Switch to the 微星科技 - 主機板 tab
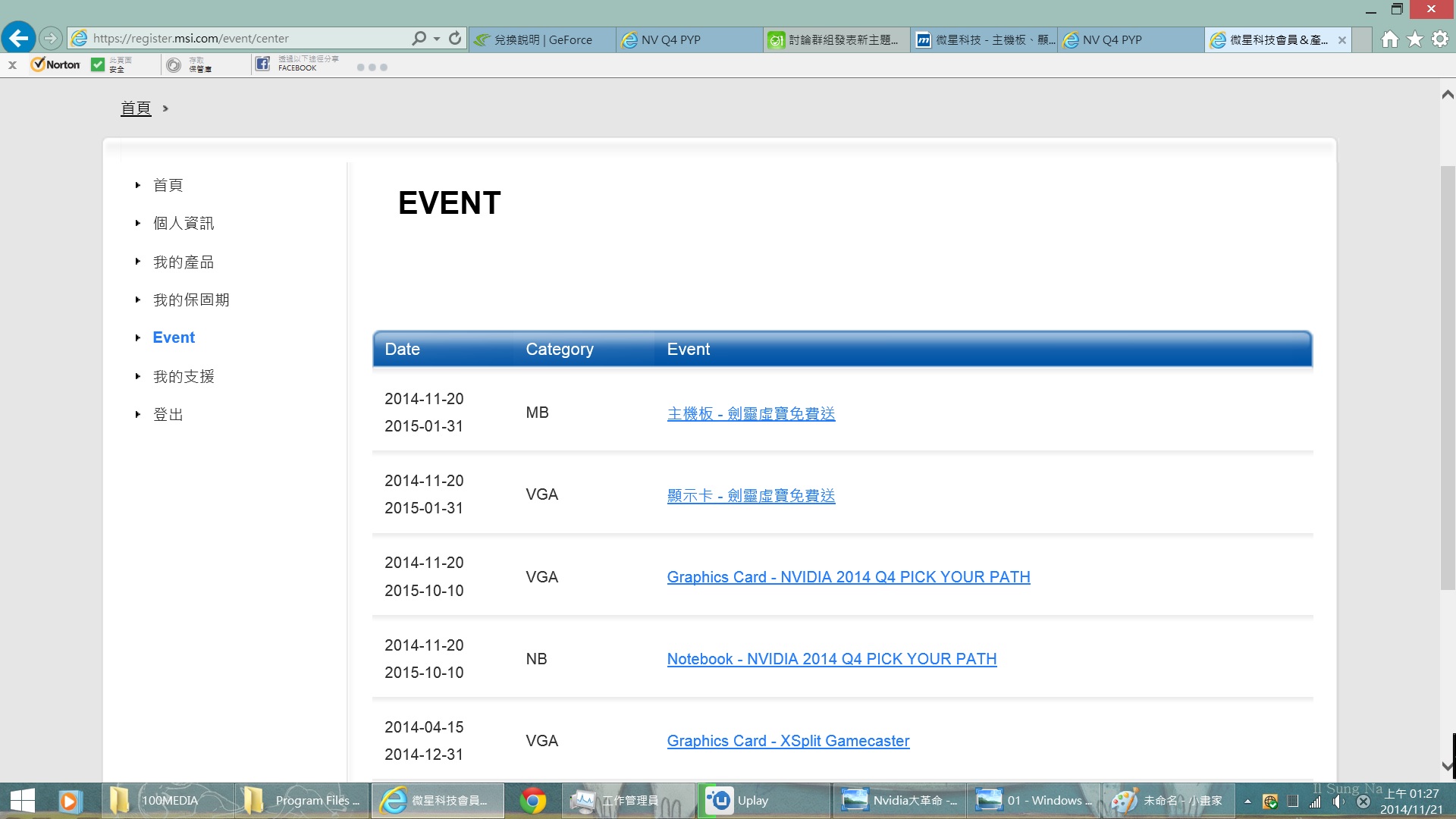1456x819 pixels. (x=984, y=40)
